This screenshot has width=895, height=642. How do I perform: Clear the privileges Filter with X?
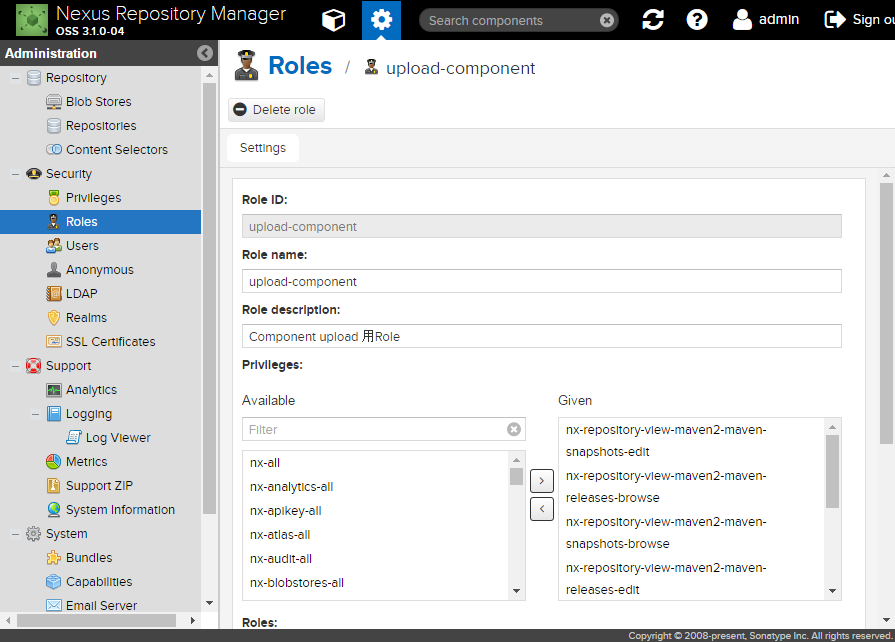pos(514,429)
